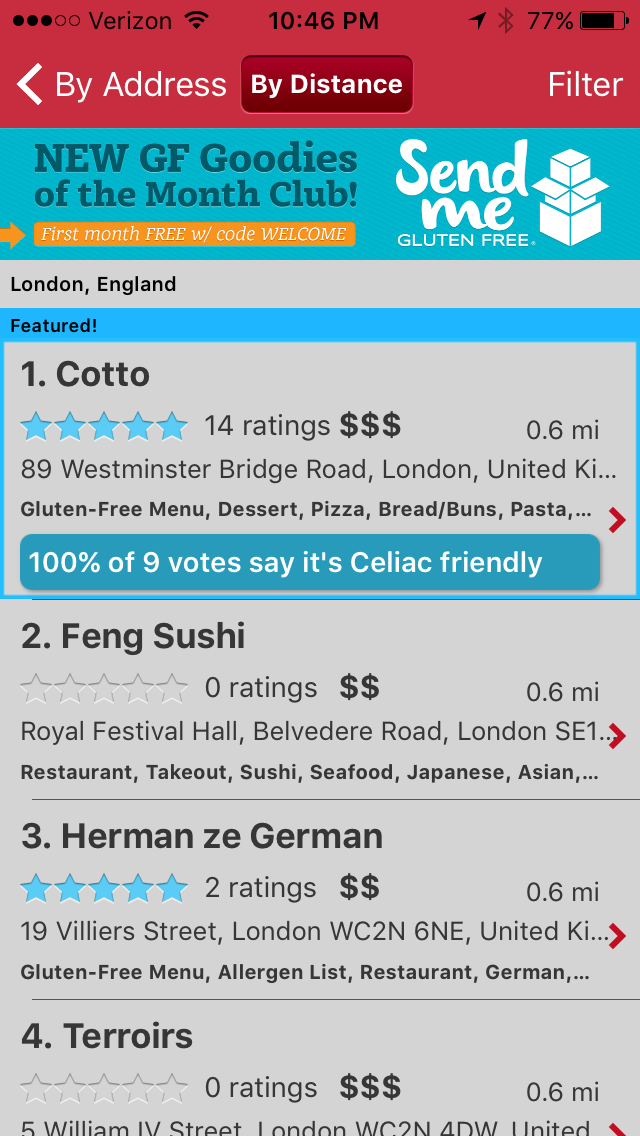This screenshot has height=1136, width=640.
Task: Expand Feng Sushi with red chevron
Action: 617,737
